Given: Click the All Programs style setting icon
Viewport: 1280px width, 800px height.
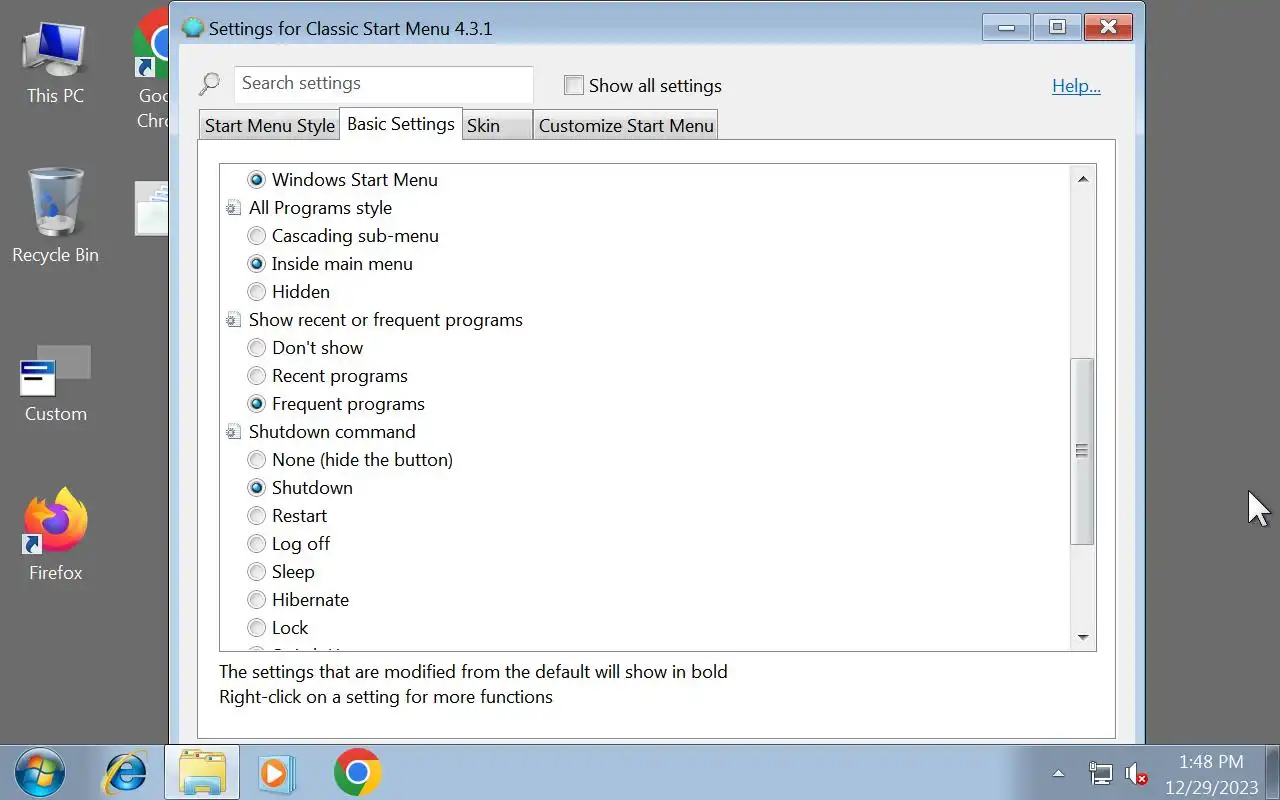Looking at the screenshot, I should [233, 208].
